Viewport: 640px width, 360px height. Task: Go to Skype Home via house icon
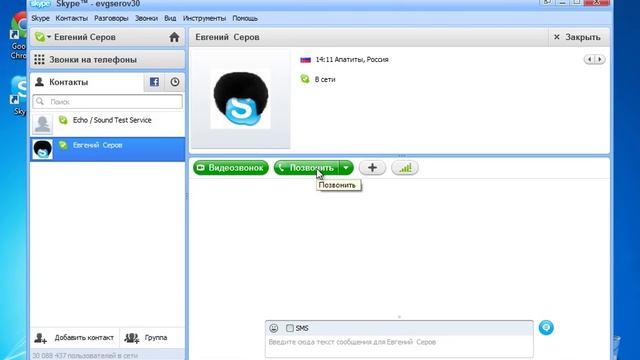pyautogui.click(x=174, y=37)
